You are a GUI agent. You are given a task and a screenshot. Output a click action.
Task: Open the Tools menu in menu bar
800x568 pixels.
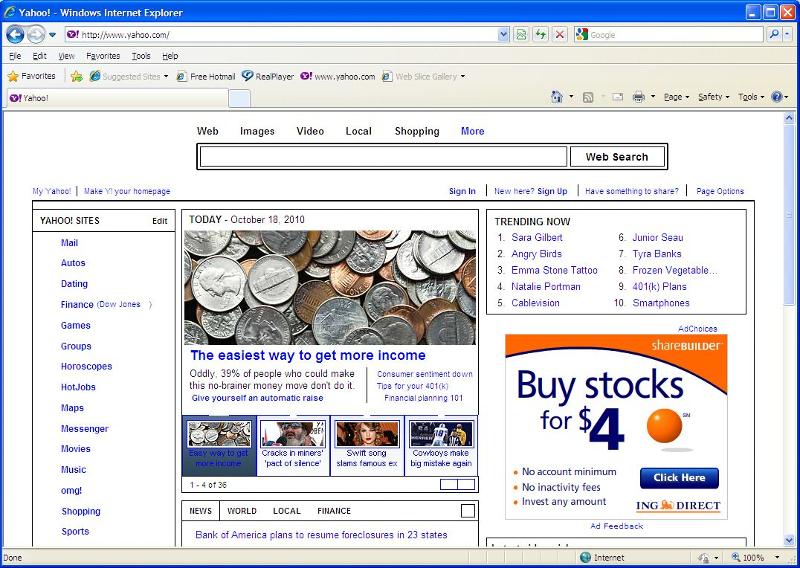click(141, 56)
